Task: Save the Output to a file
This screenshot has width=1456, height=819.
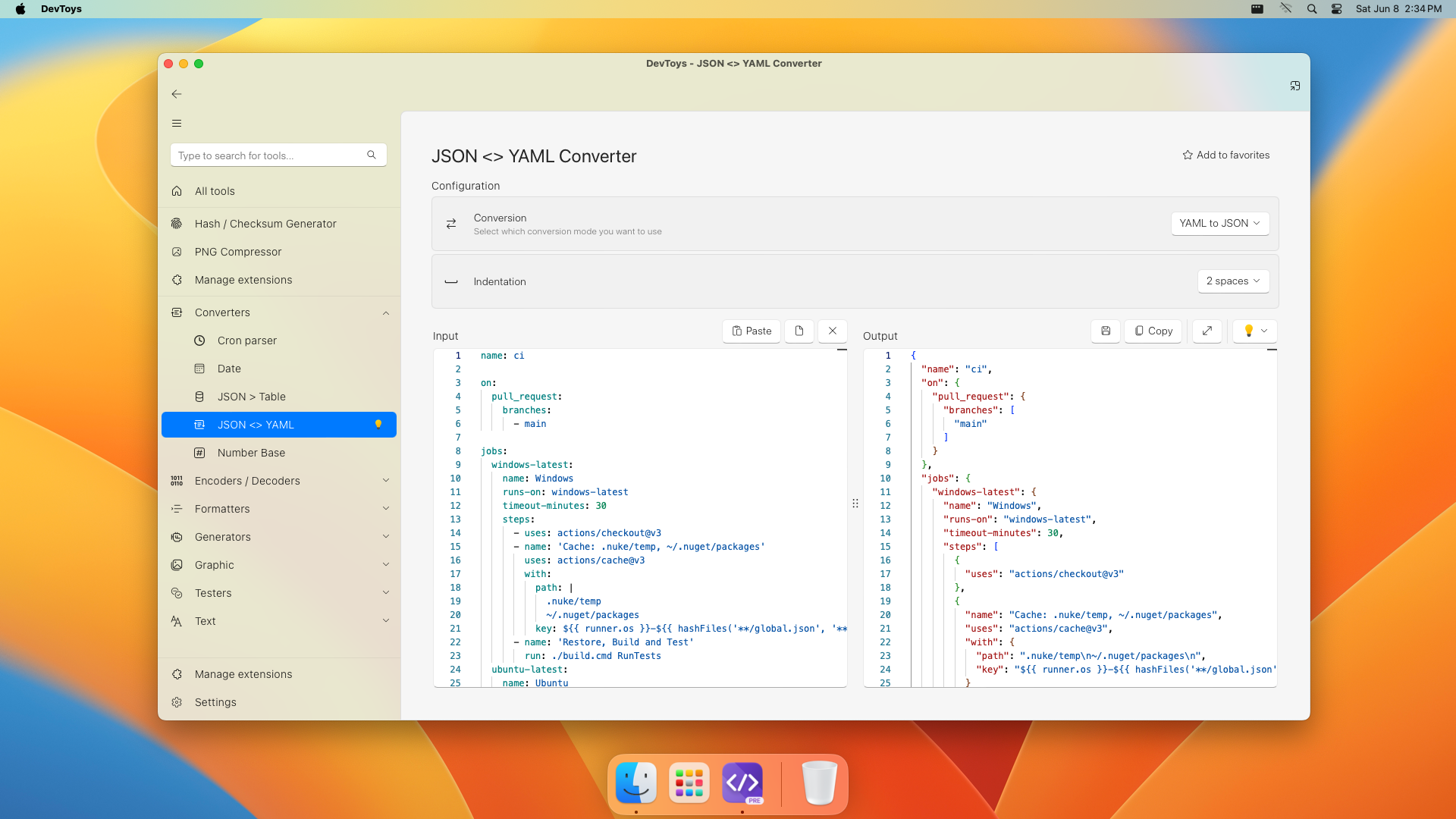Action: point(1106,331)
